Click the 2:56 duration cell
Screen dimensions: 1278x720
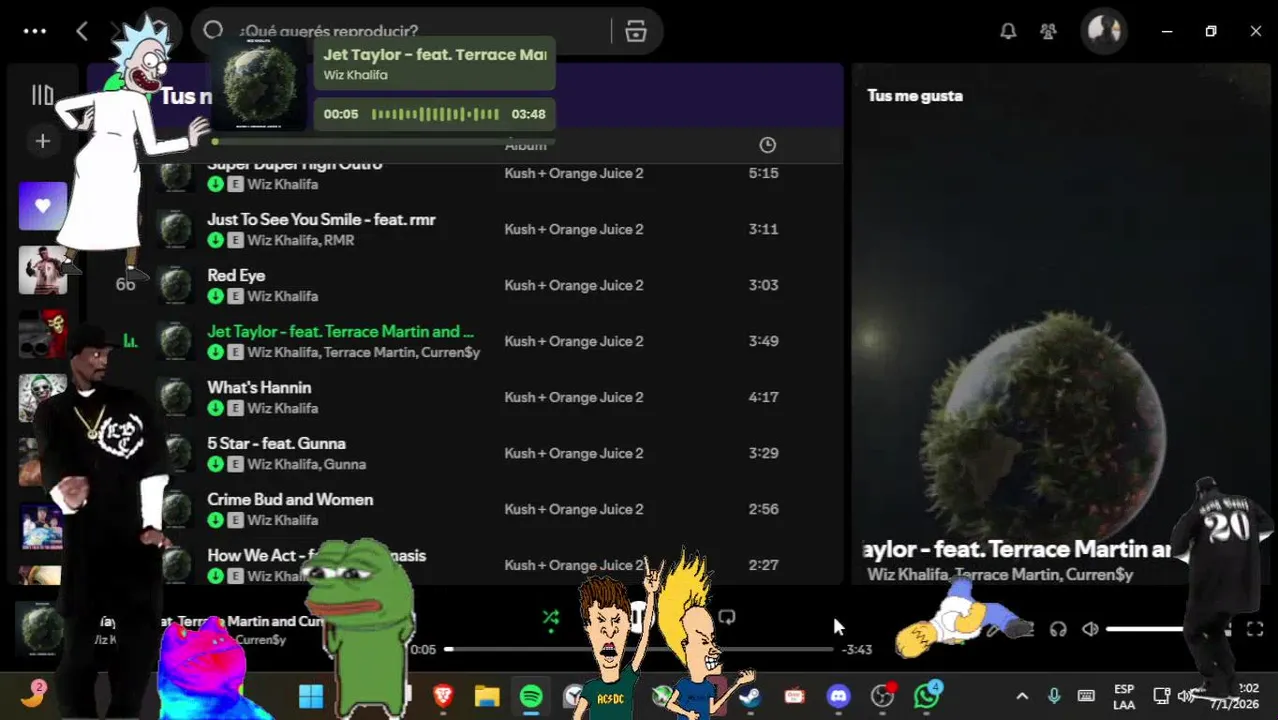(x=763, y=509)
